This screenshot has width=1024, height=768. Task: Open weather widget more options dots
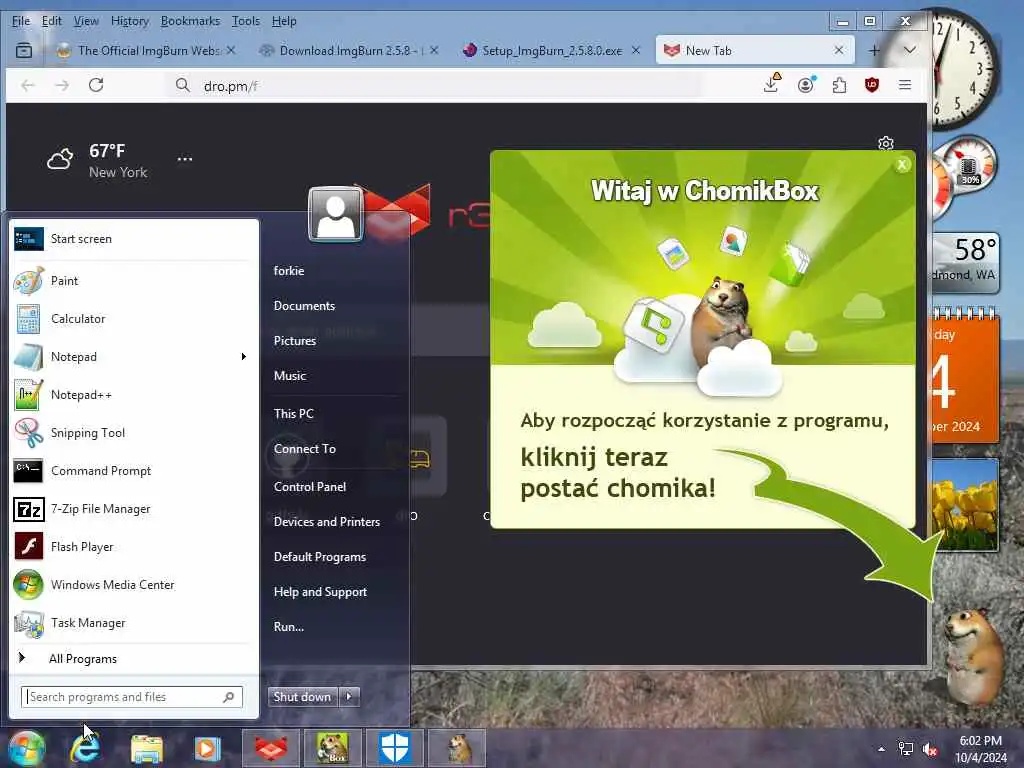[185, 159]
